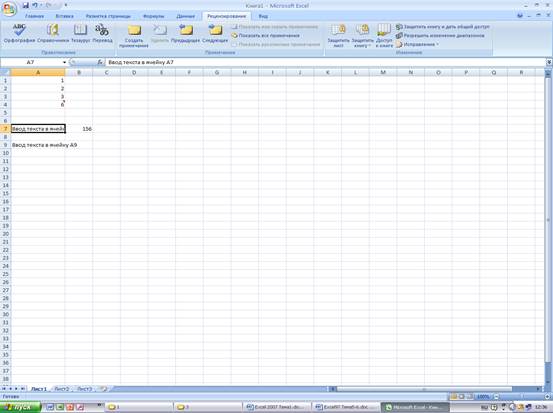The image size is (553, 413).
Task: Expand the Исправления track changes menu
Action: [x=417, y=44]
